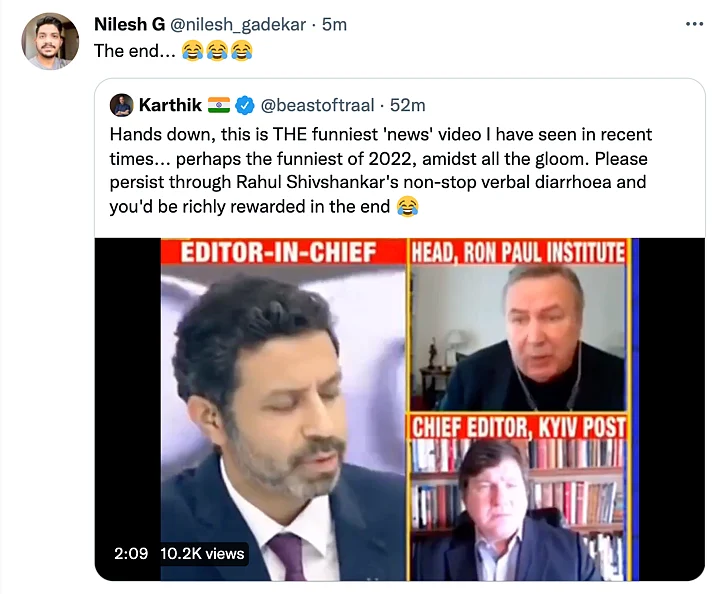Image resolution: width=720 pixels, height=594 pixels.
Task: Click Karthik's small profile picture
Action: (121, 105)
